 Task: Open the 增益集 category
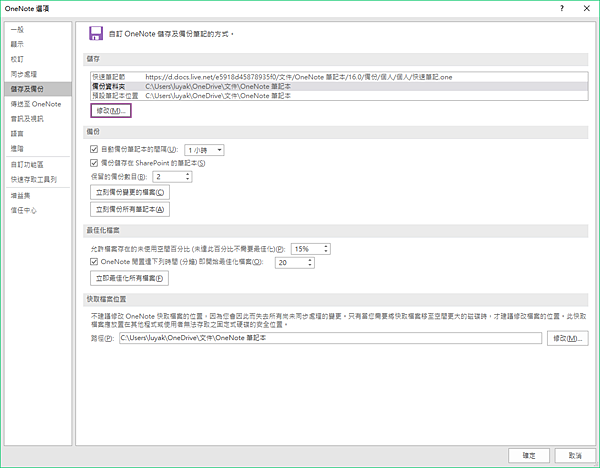click(38, 196)
